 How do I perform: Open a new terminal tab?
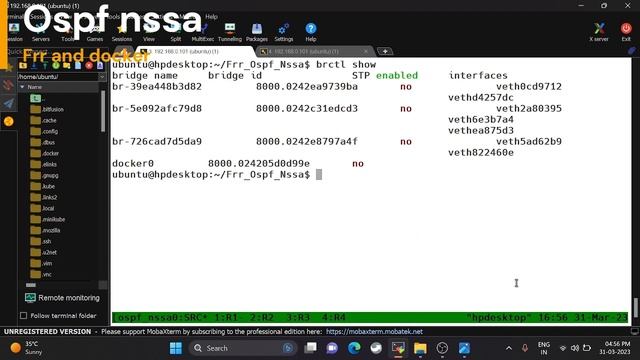click(384, 51)
